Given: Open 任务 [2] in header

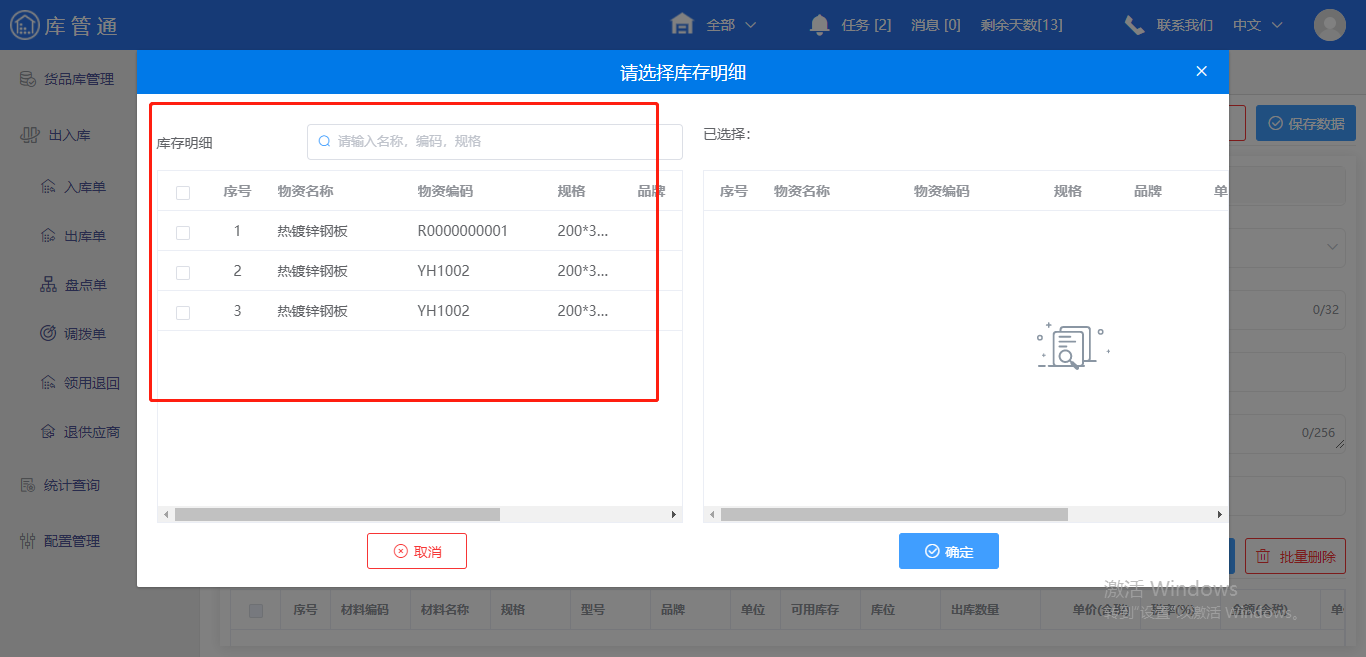Looking at the screenshot, I should [866, 25].
